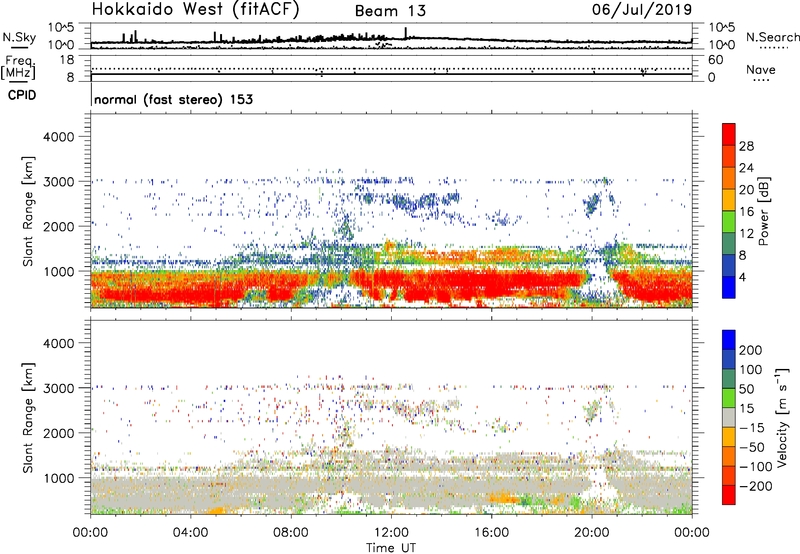The width and height of the screenshot is (800, 554).
Task: Click '2000' on the Power panel range axis
Action: (x=59, y=226)
